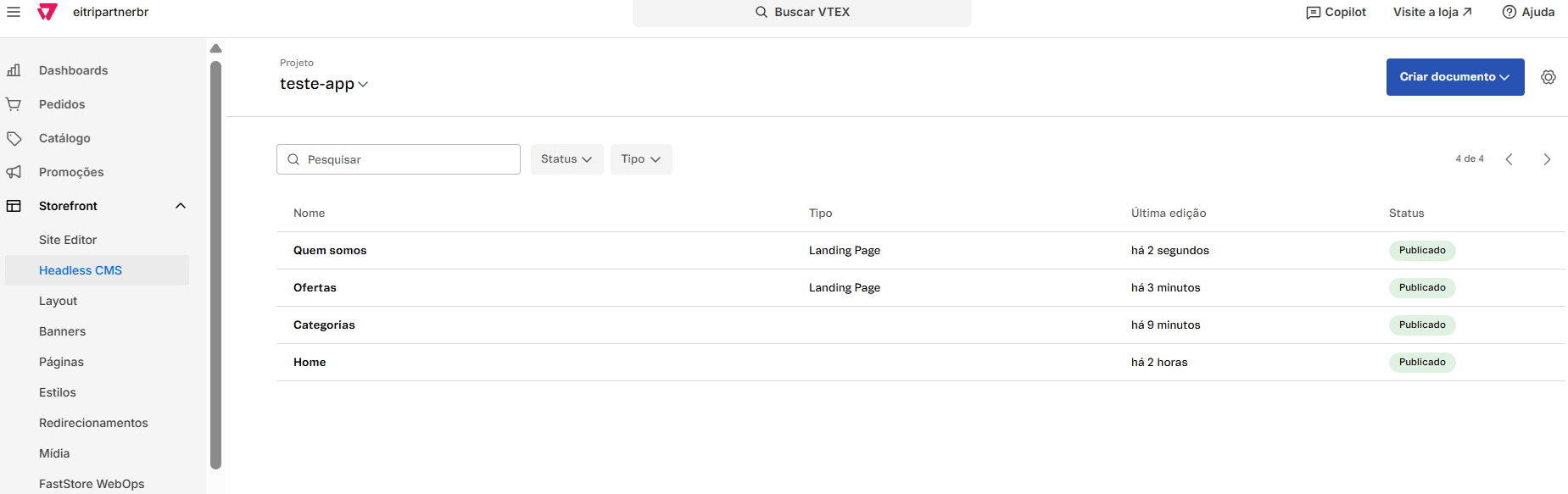The height and width of the screenshot is (494, 1568).
Task: Open the hamburger menu icon
Action: (14, 12)
